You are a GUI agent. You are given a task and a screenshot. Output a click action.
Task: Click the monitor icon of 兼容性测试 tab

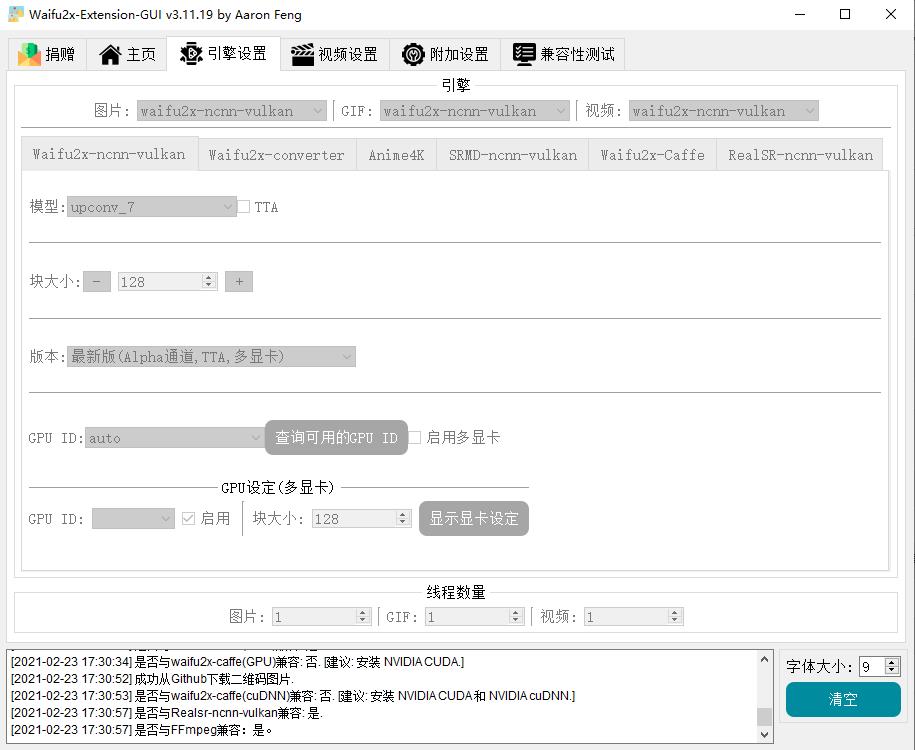coord(524,55)
